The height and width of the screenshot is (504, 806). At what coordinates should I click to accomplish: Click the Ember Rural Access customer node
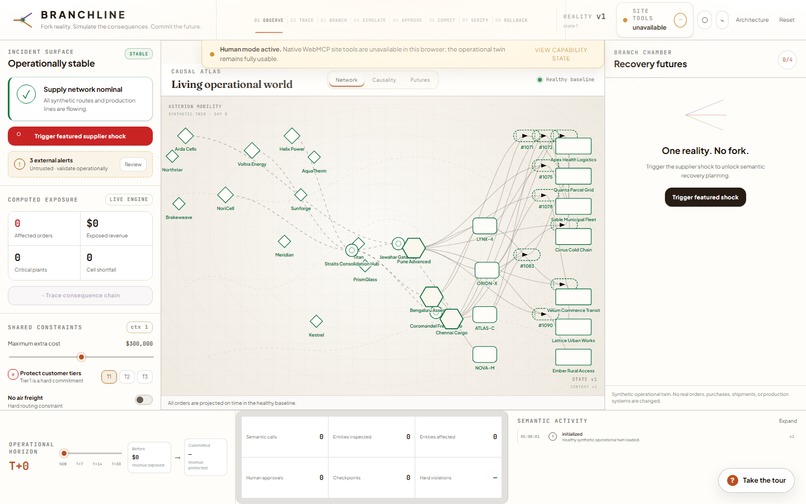click(x=573, y=357)
